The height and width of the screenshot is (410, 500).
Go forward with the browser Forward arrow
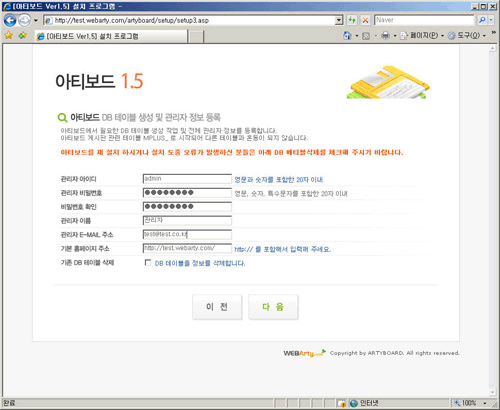[x=24, y=21]
